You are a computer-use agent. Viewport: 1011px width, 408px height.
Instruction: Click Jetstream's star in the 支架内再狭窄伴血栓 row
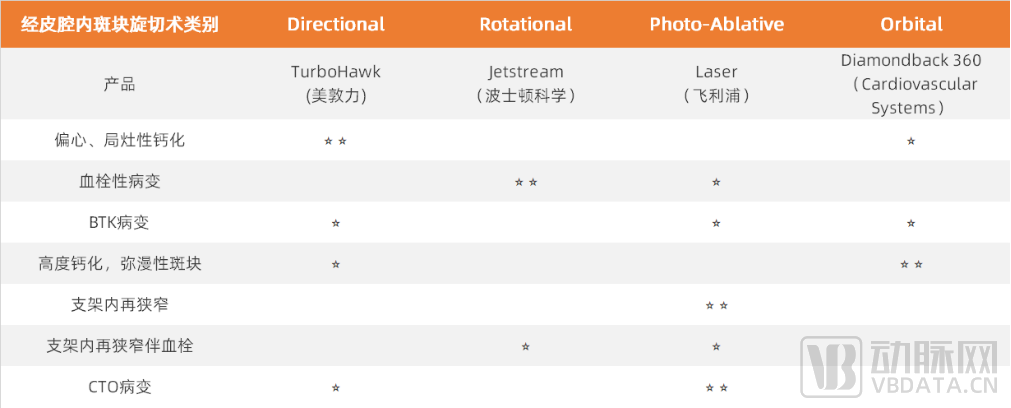click(x=526, y=347)
